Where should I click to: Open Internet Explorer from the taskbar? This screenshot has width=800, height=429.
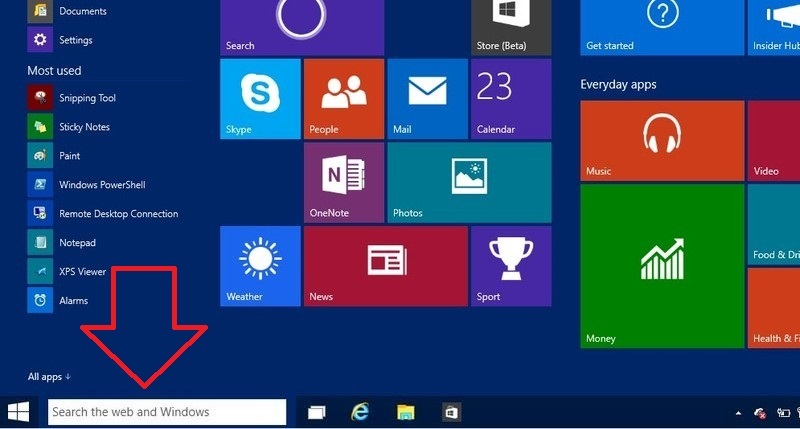point(361,412)
